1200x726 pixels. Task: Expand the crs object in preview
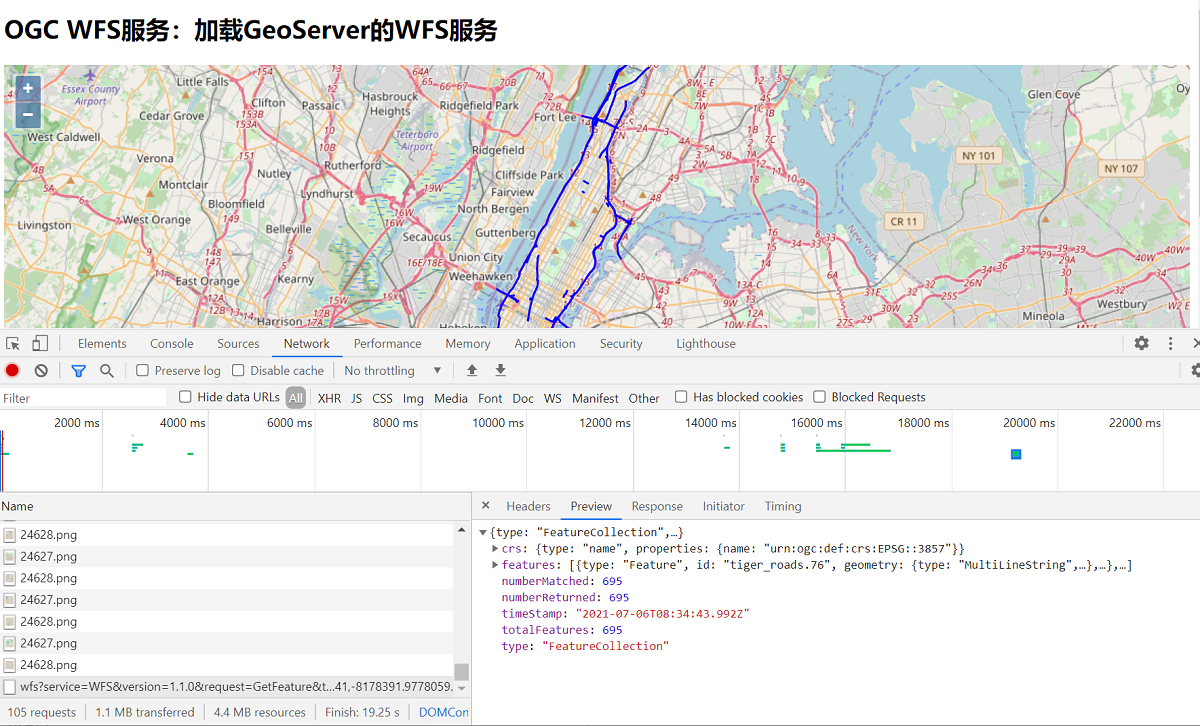[x=496, y=549]
